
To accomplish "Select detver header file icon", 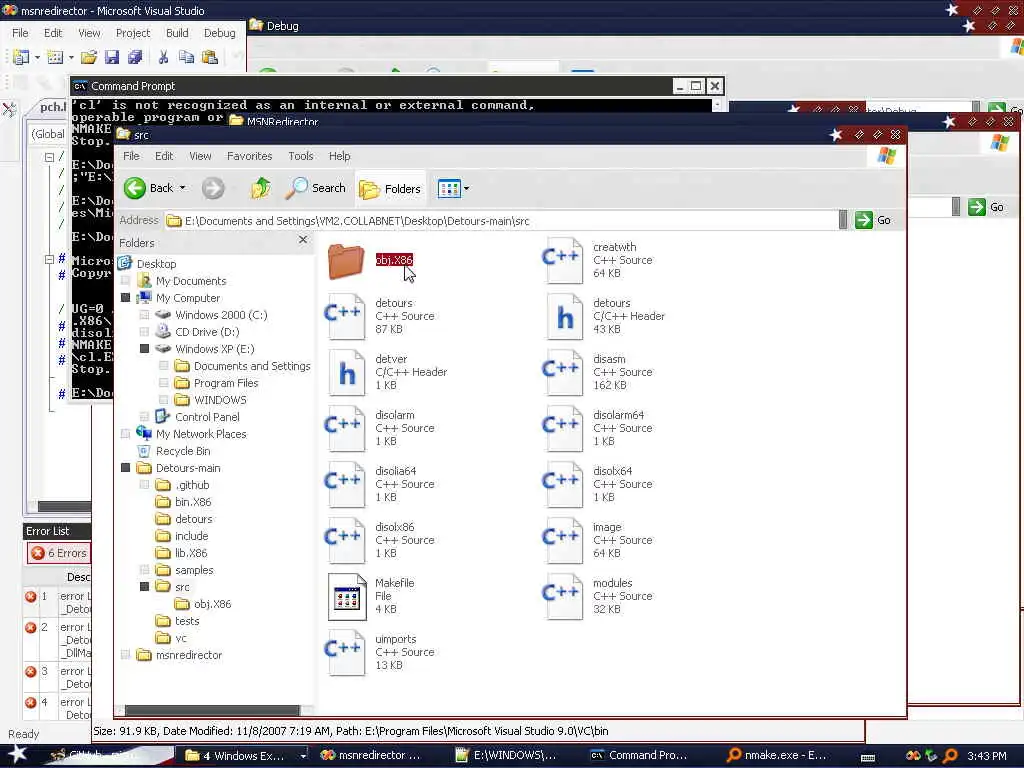I will pos(346,373).
